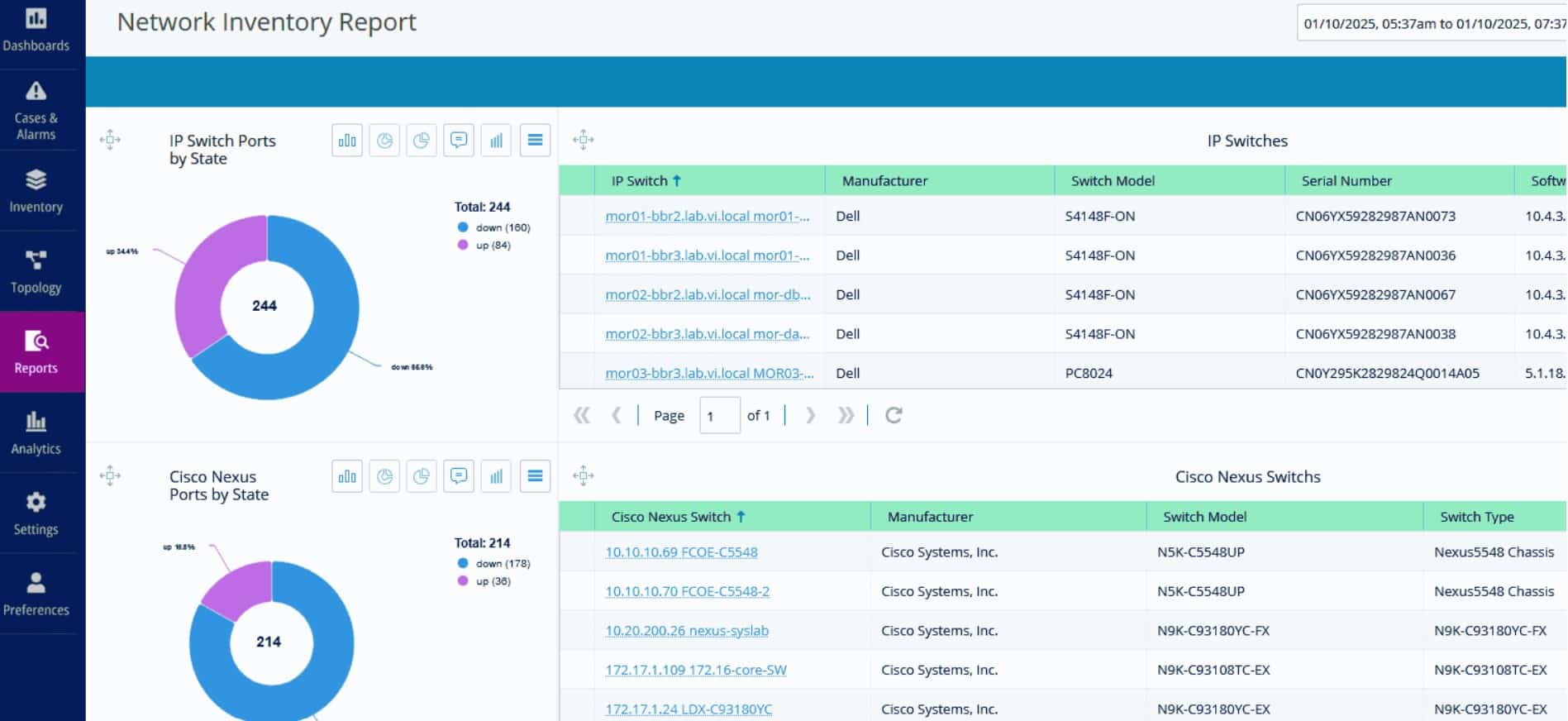The image size is (1568, 721).
Task: Open 10.10.10.69 FCOE-C5548 link
Action: click(681, 552)
